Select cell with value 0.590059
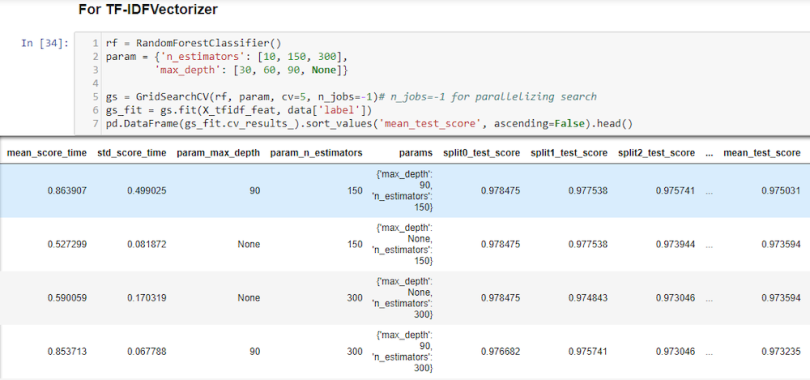 click(68, 298)
